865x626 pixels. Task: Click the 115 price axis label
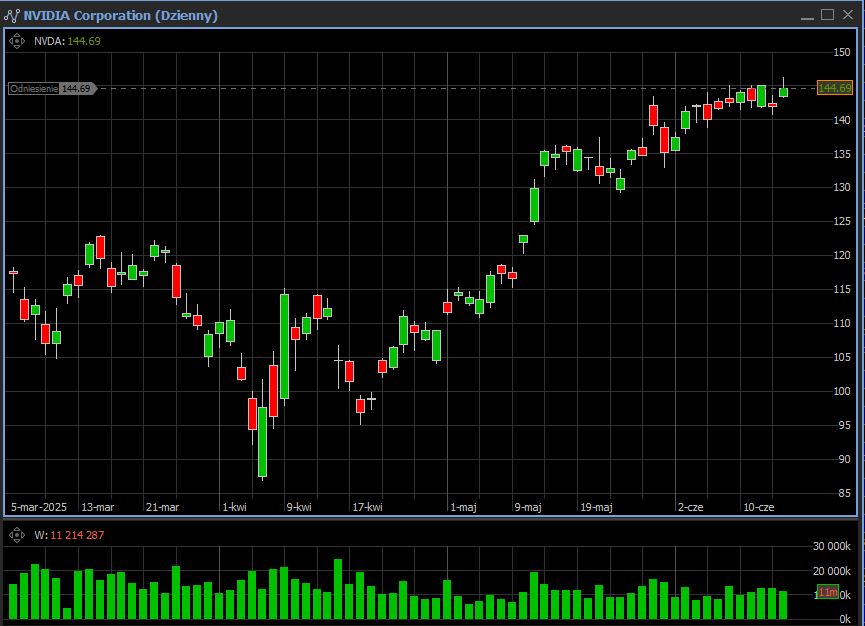click(842, 290)
